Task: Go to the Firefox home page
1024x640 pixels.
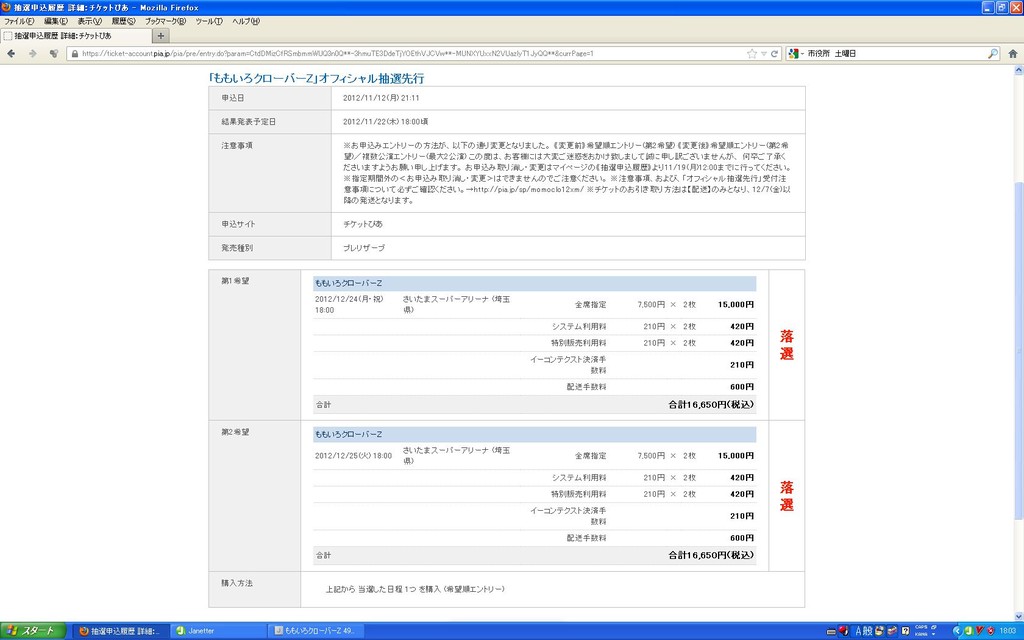Action: point(1012,54)
